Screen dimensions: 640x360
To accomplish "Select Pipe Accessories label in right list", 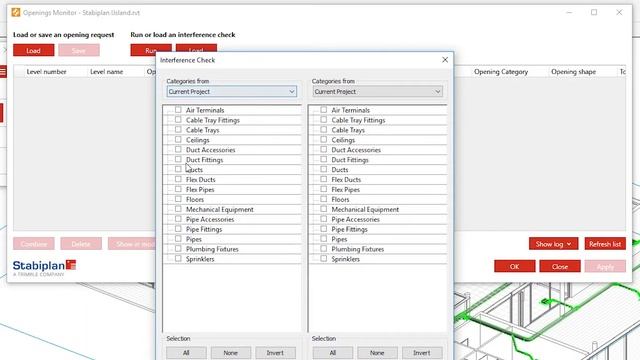I will pyautogui.click(x=356, y=220).
